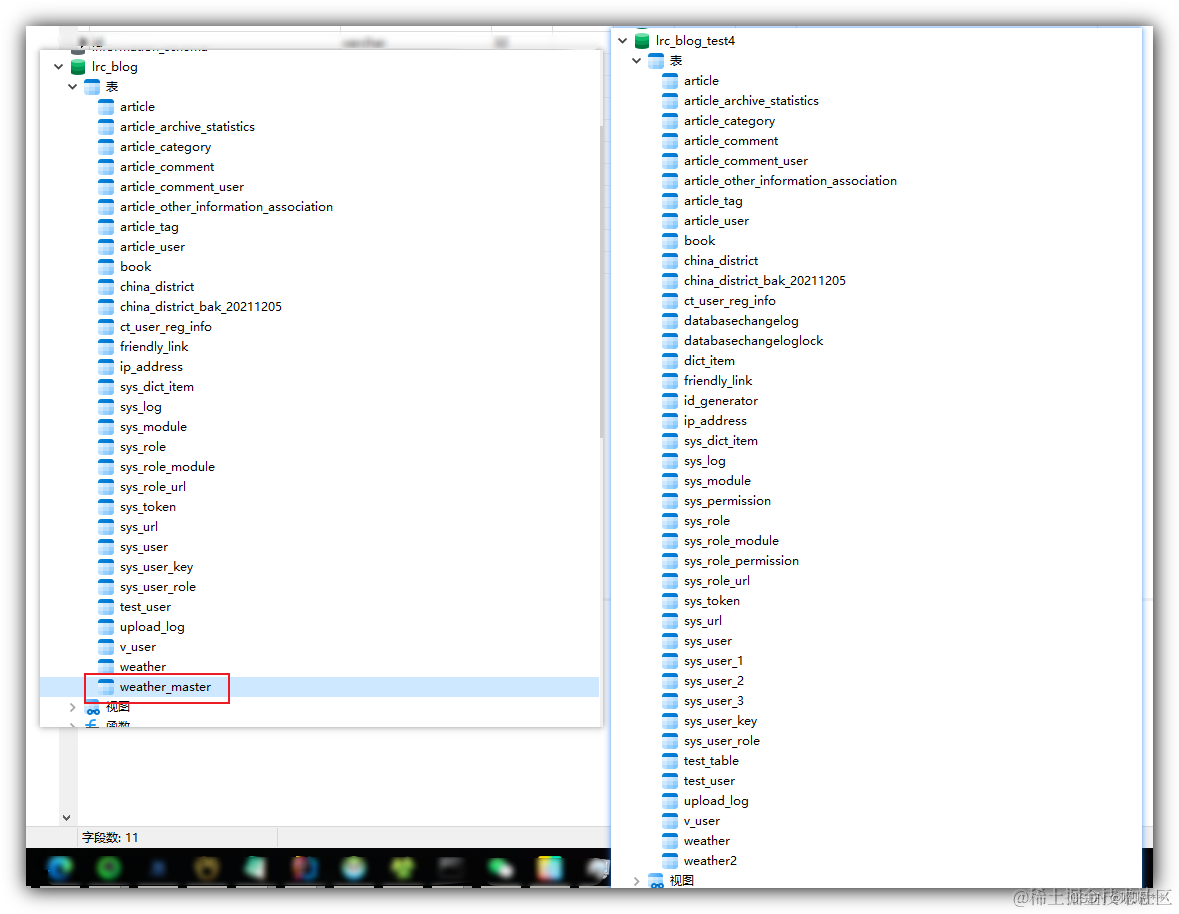The height and width of the screenshot is (914, 1179).
Task: Click the 字段数: 11 status bar text
Action: (110, 837)
